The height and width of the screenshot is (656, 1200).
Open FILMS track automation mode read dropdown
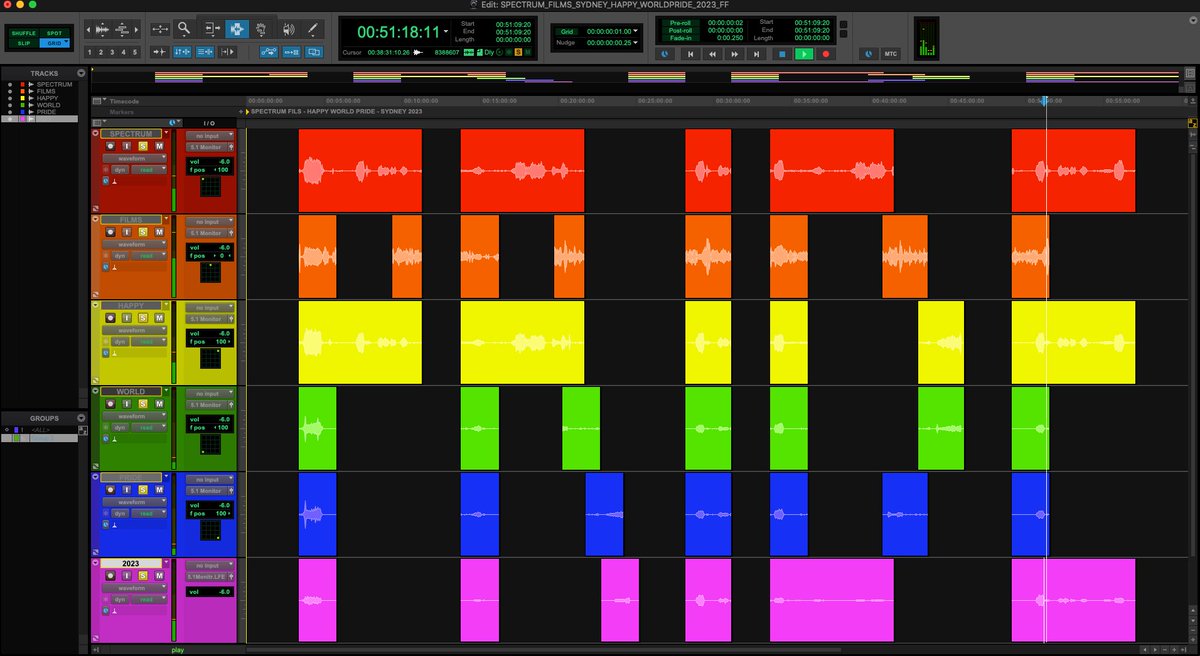tap(148, 256)
